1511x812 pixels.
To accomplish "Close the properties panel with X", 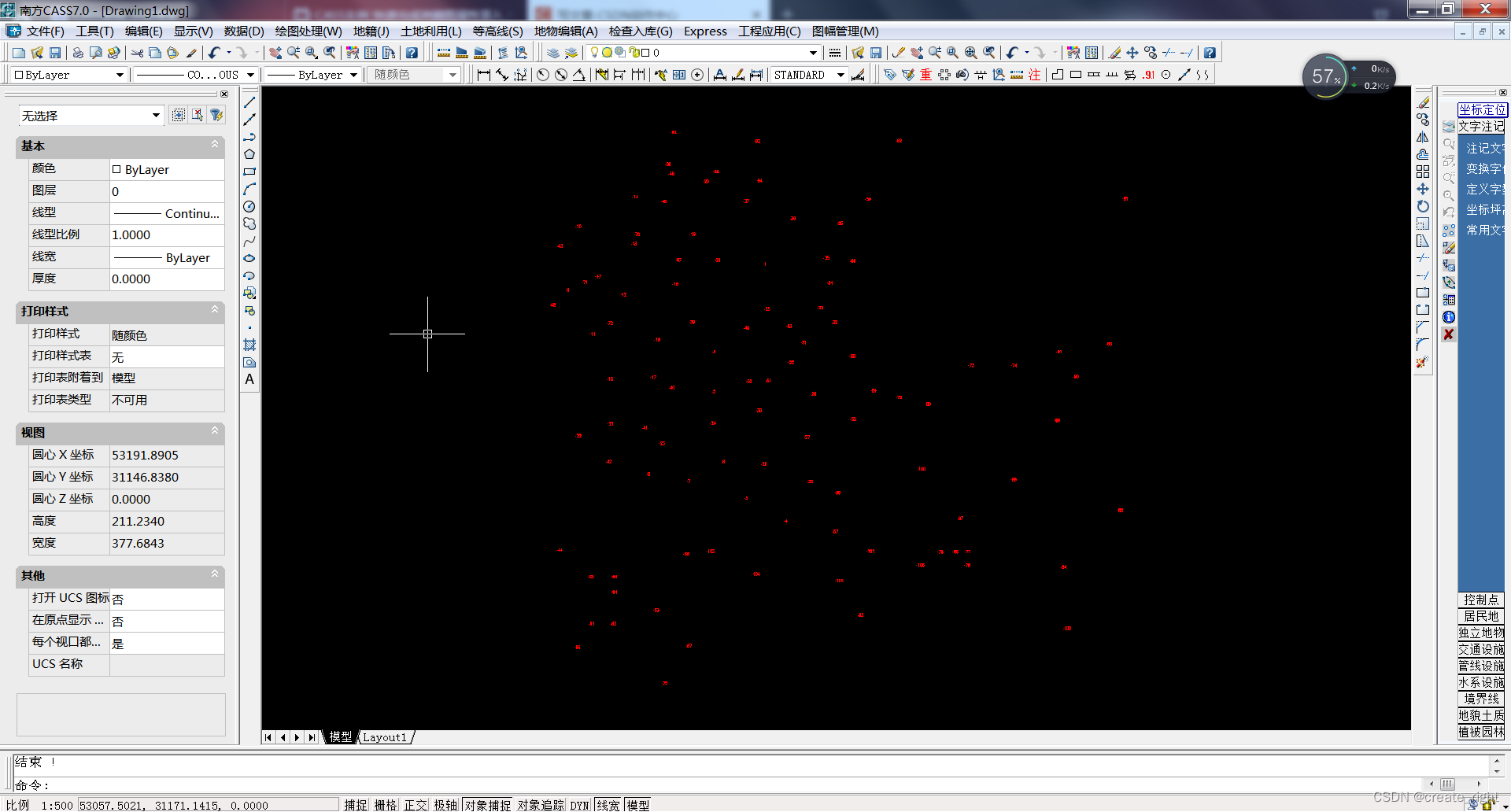I will tap(224, 94).
